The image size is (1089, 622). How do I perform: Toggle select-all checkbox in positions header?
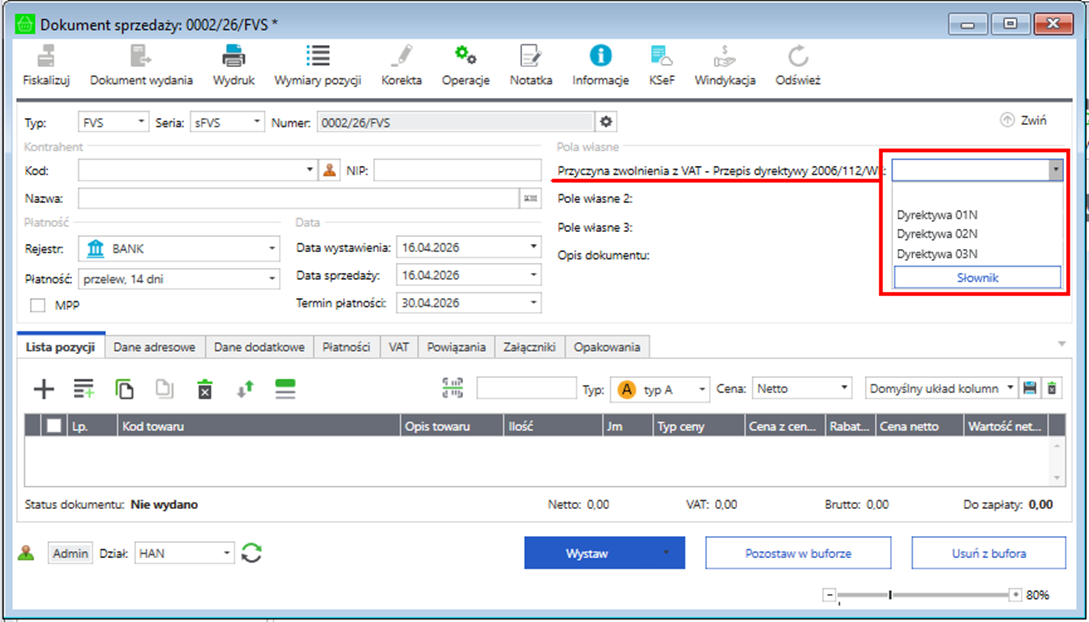(54, 426)
